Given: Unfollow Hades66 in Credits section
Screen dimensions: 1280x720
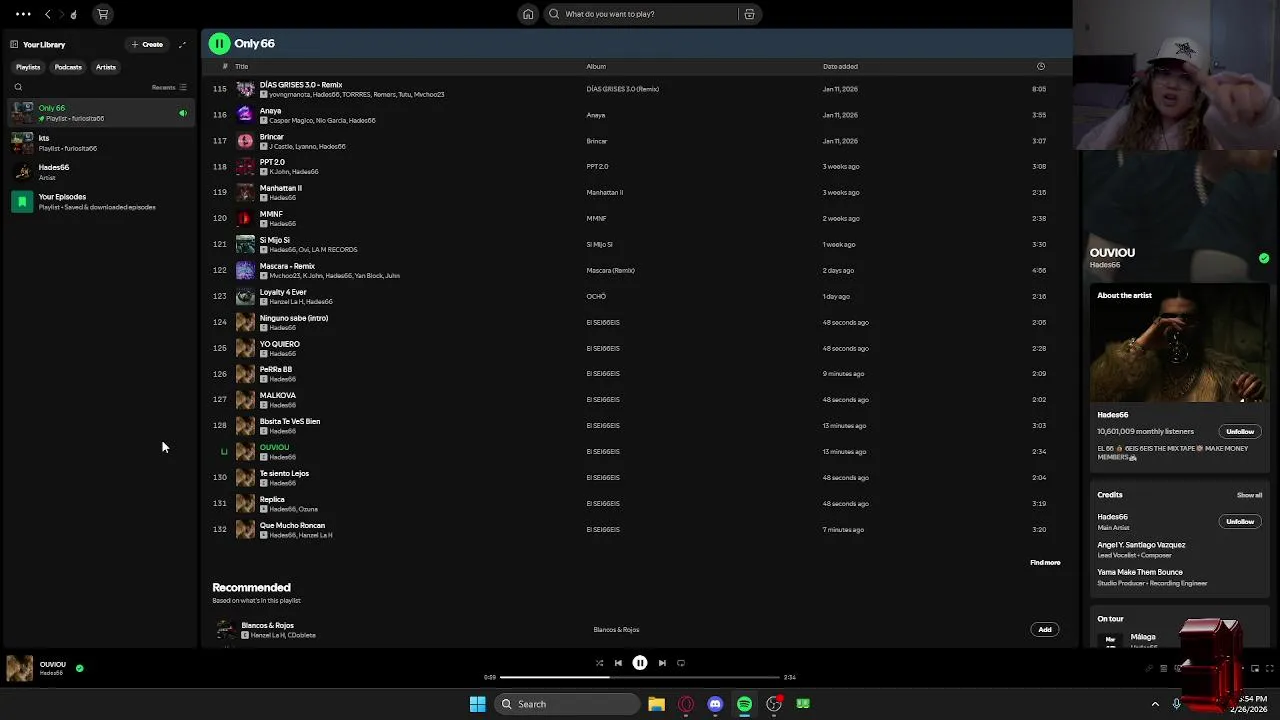Looking at the screenshot, I should tap(1240, 521).
